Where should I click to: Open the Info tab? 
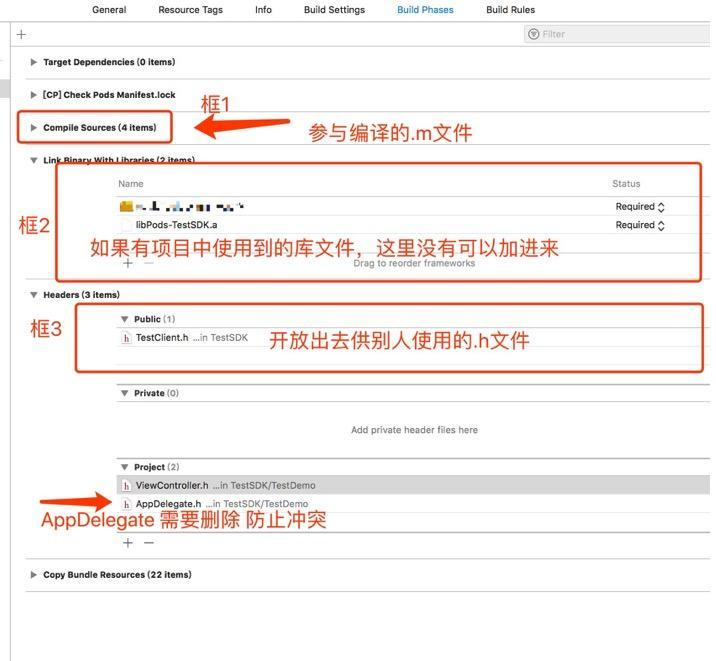[263, 10]
